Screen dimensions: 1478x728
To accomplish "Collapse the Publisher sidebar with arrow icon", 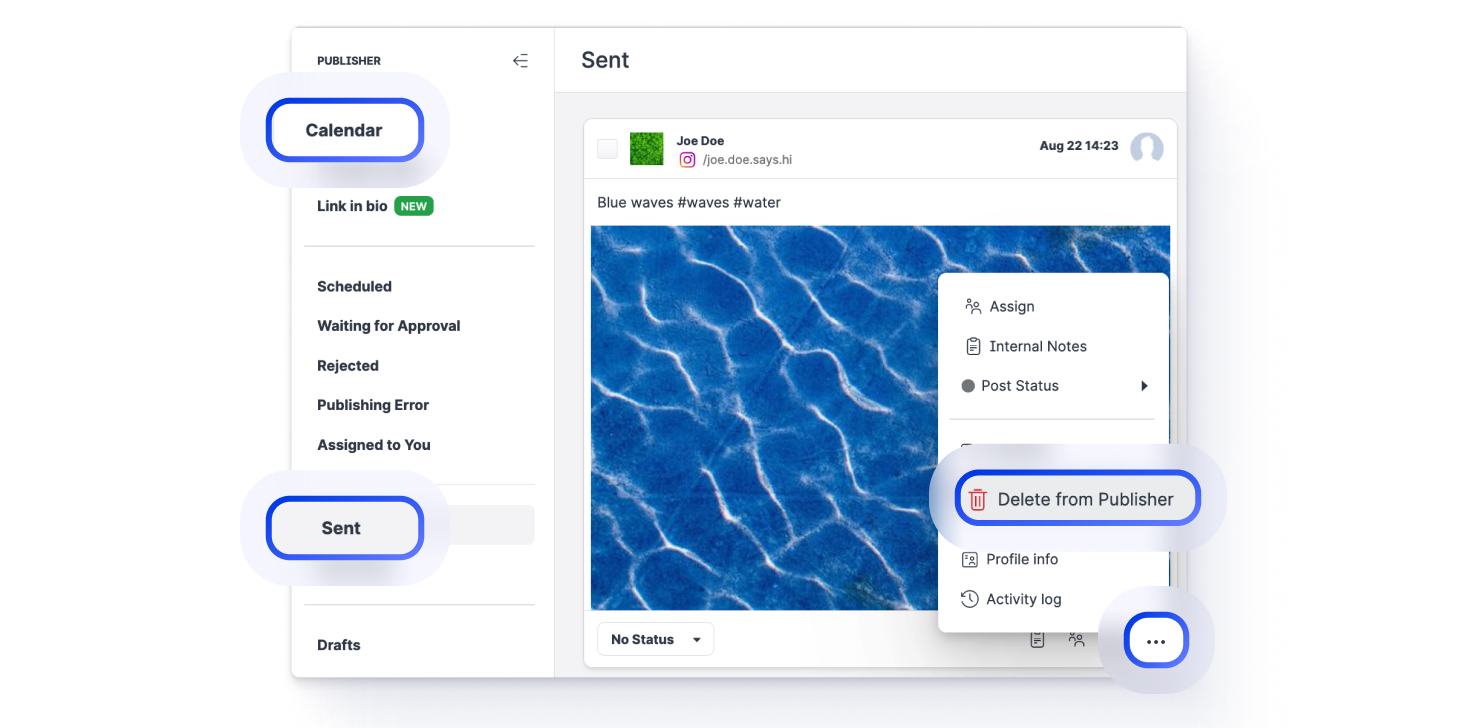I will tap(520, 61).
